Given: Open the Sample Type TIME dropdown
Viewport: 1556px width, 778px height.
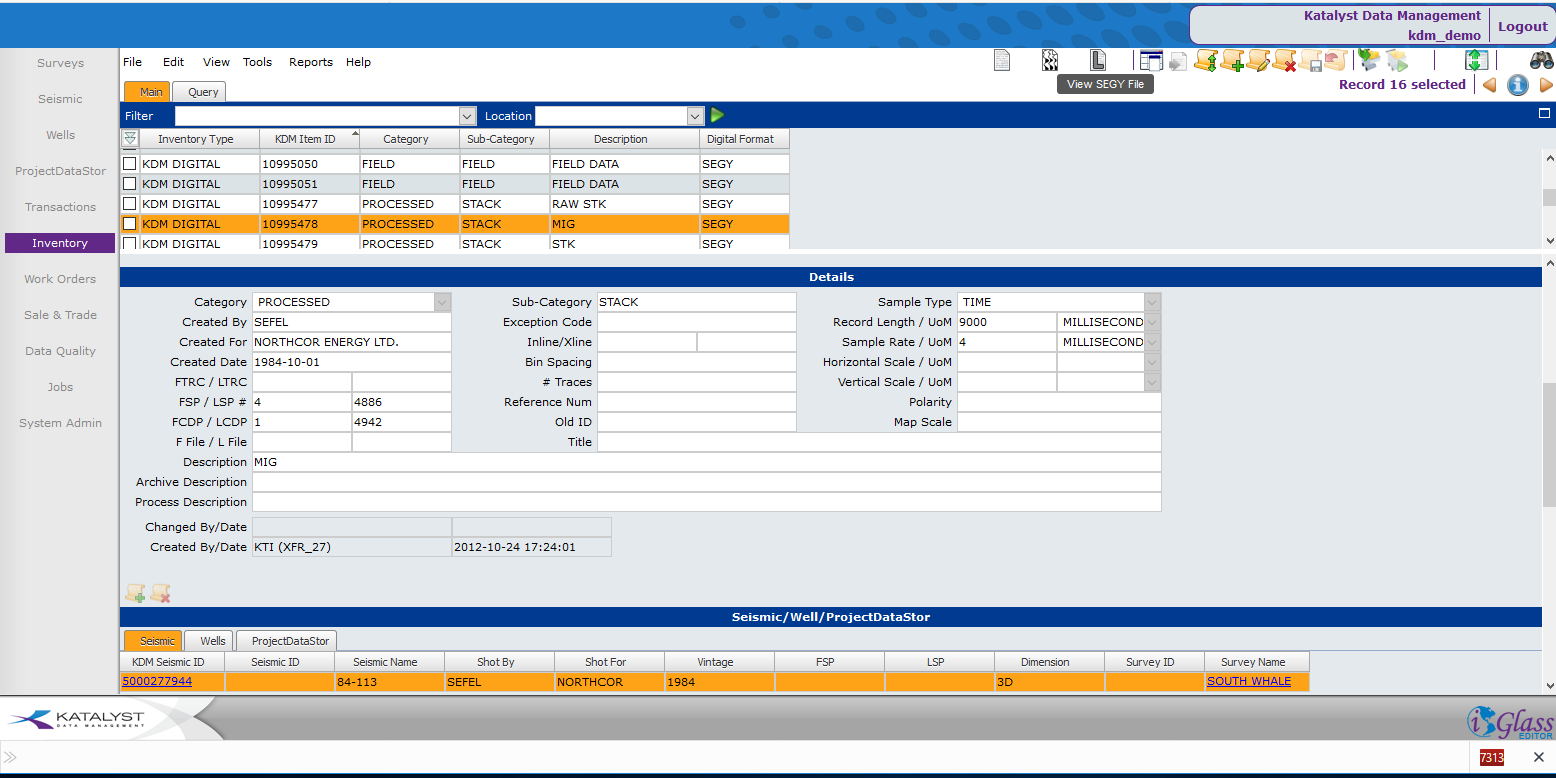Looking at the screenshot, I should tap(1153, 302).
